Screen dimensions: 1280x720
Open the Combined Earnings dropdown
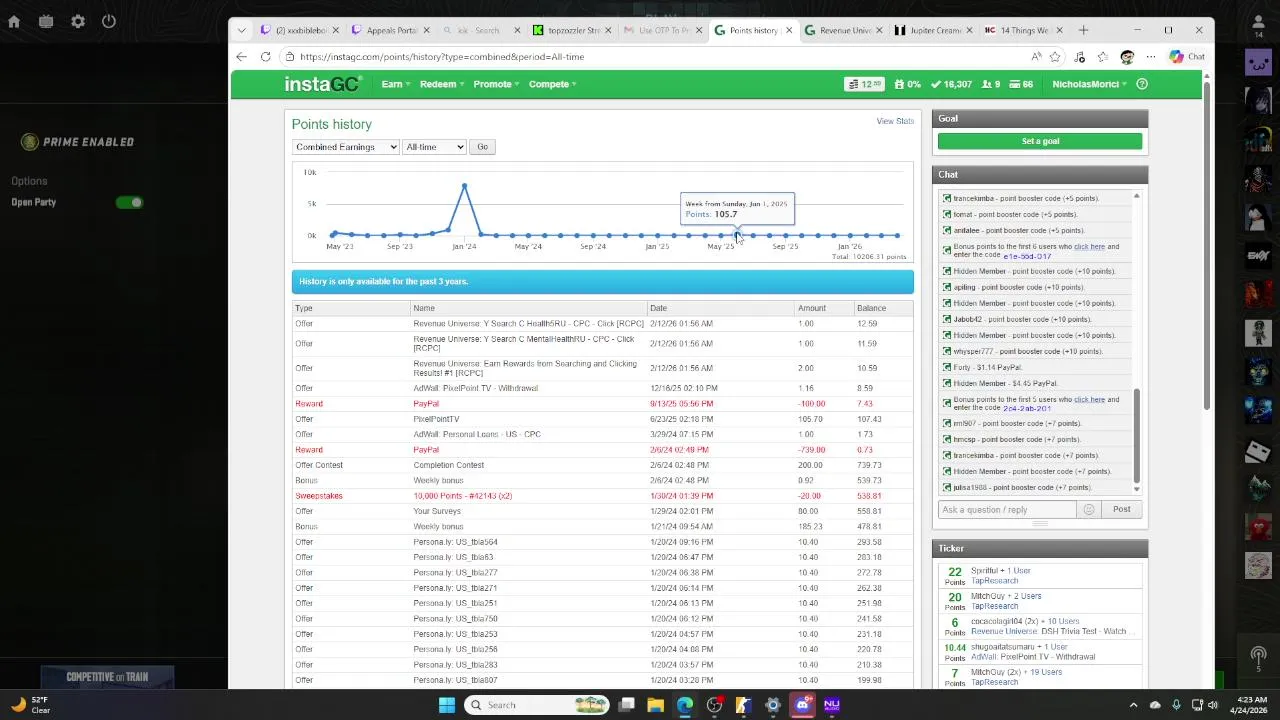(x=346, y=147)
